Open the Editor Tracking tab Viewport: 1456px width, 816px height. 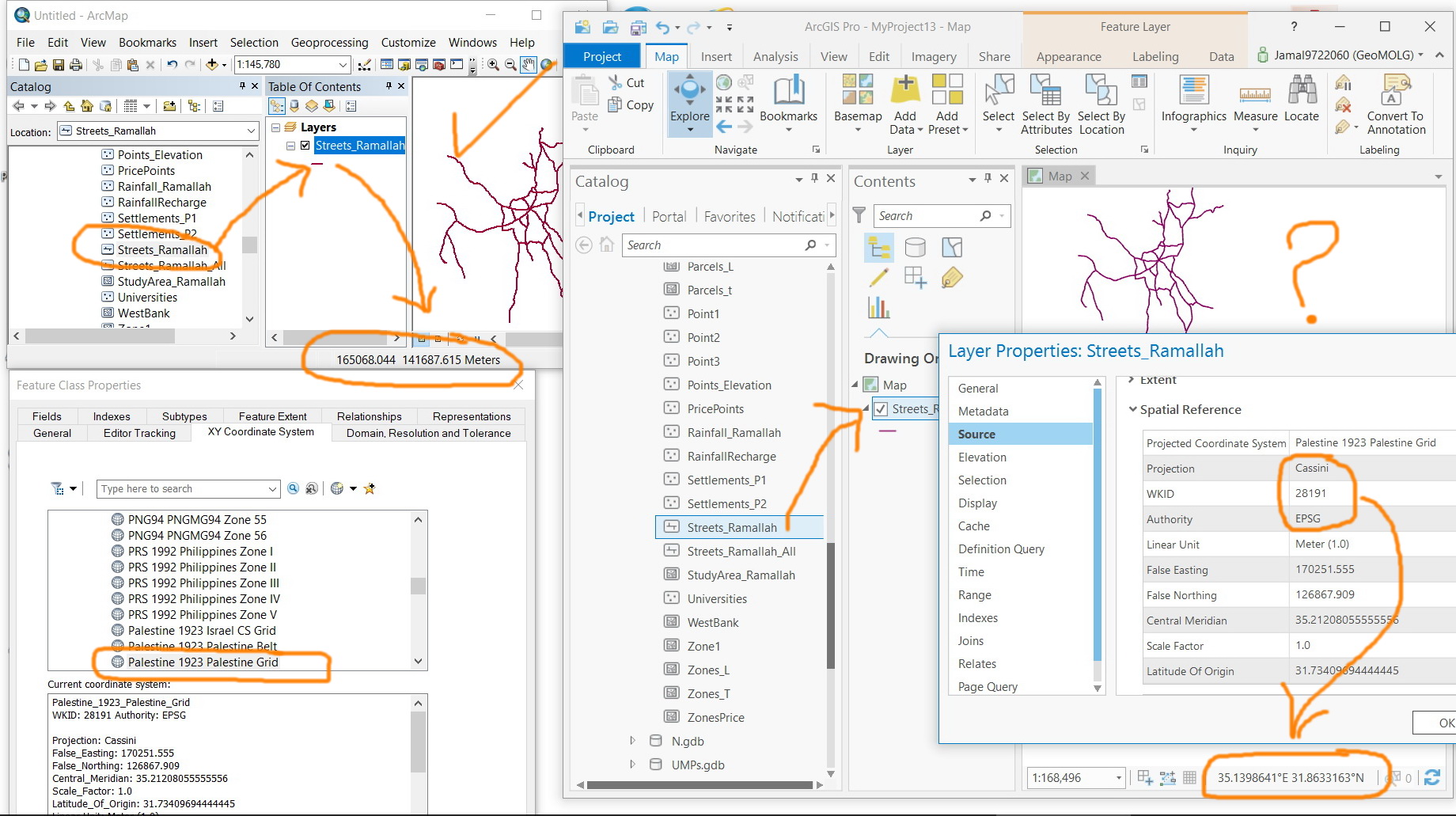click(139, 433)
